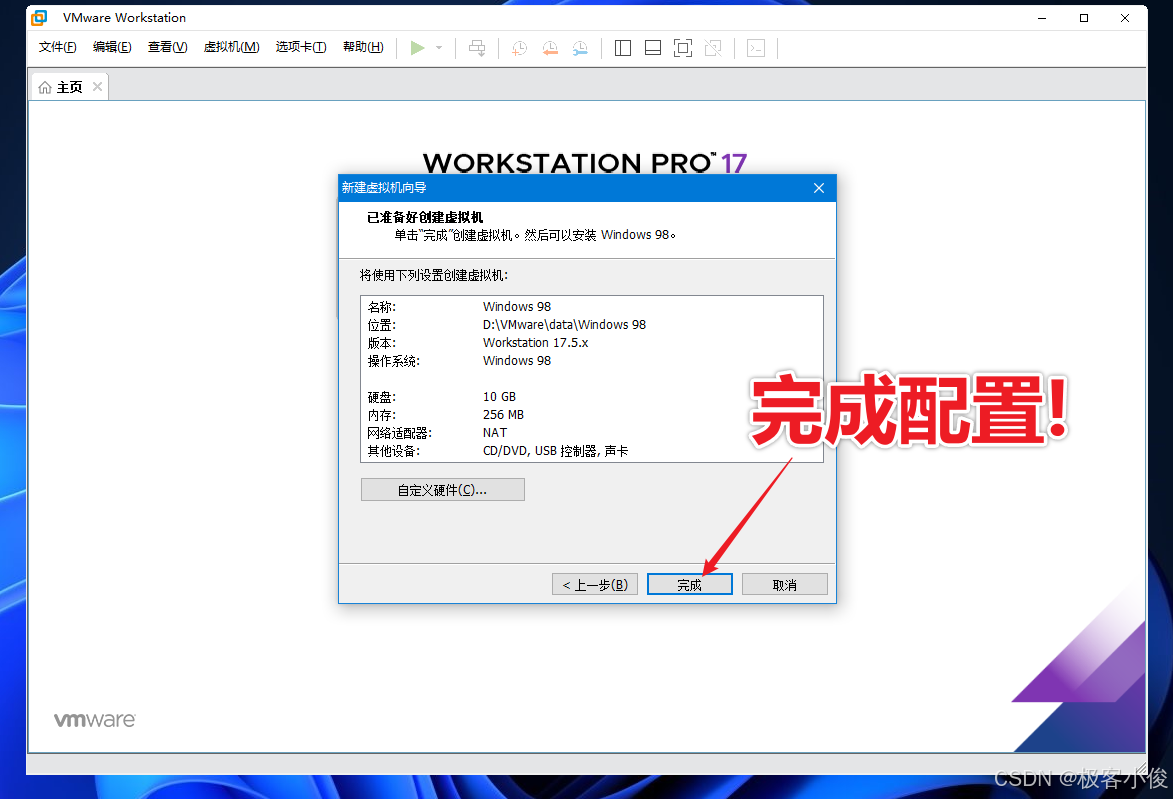Click the 网络适配器: label in settings list

pyautogui.click(x=399, y=433)
